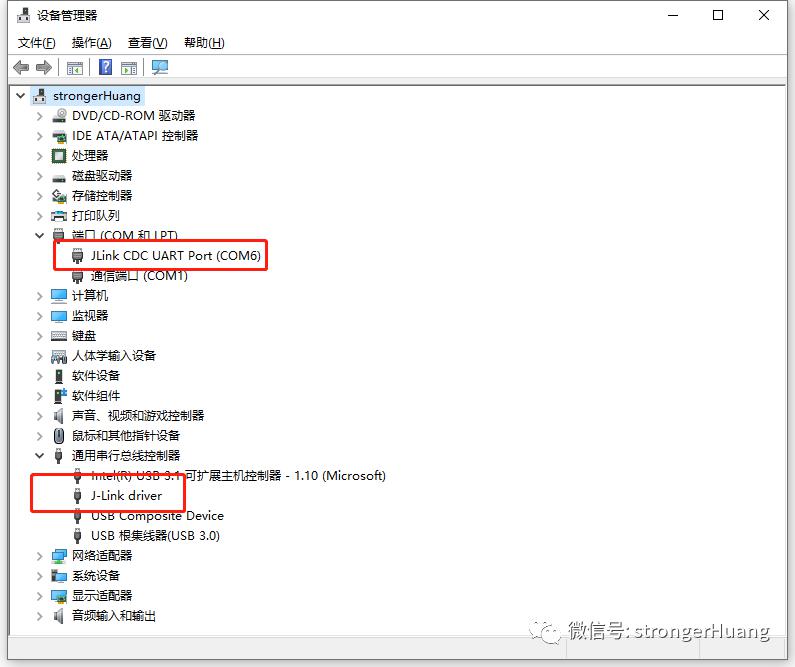Open the 帮助(H) menu
This screenshot has width=795, height=667.
204,43
